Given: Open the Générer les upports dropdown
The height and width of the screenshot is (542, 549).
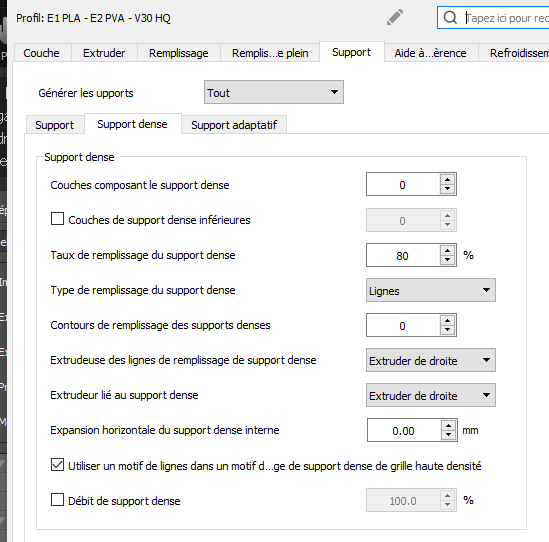Looking at the screenshot, I should 274,92.
